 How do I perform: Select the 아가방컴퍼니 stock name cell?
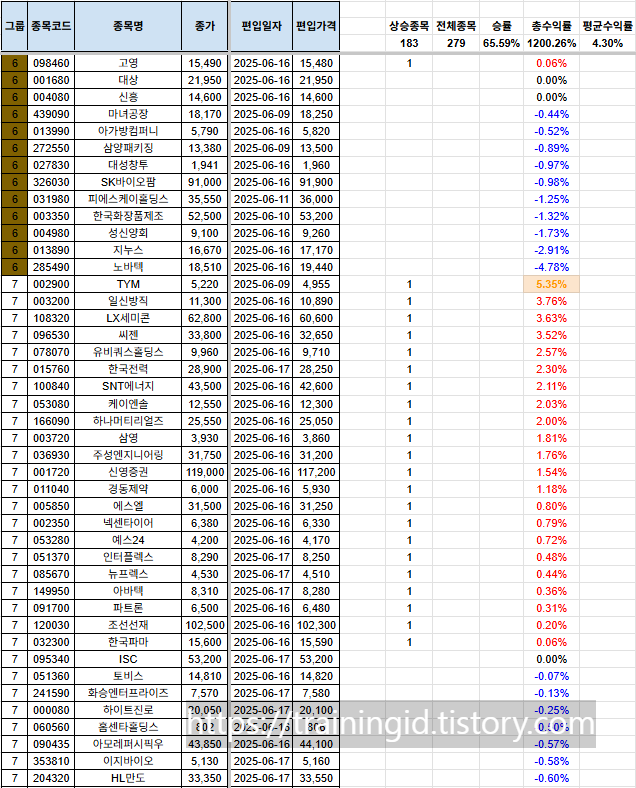tap(128, 131)
